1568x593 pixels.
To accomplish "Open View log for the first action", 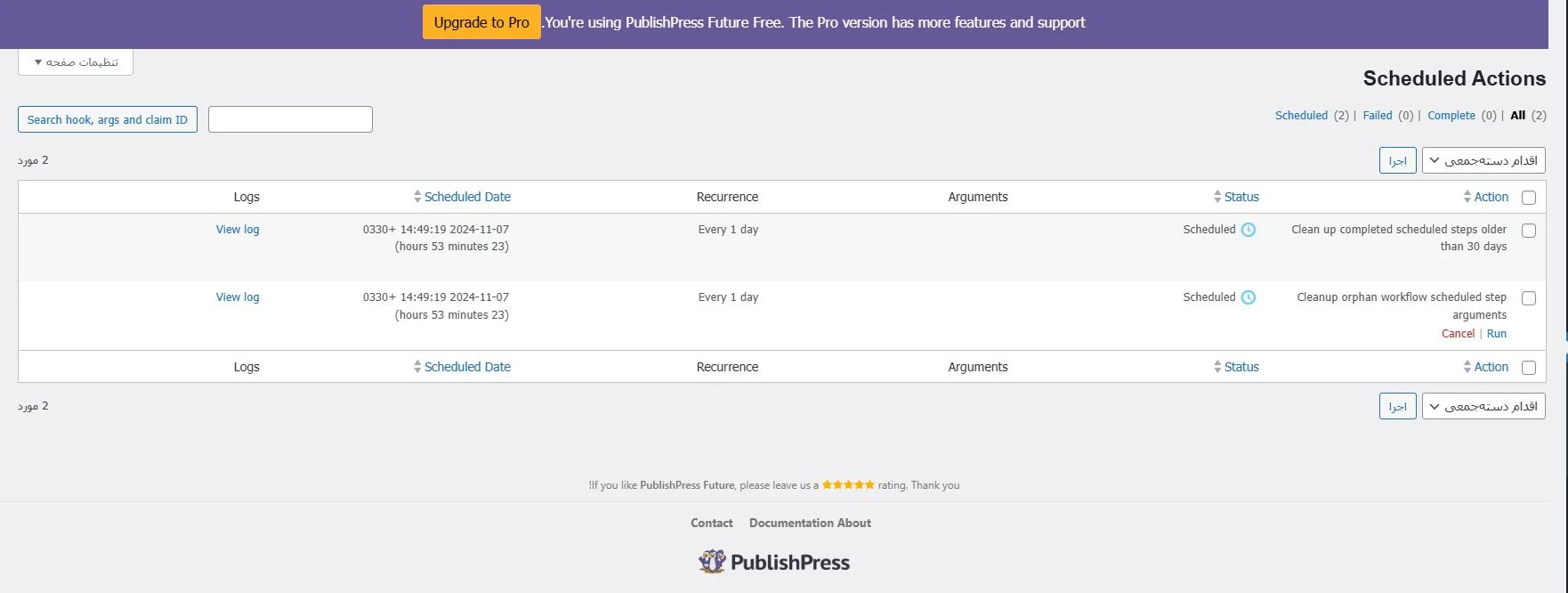I will tap(238, 230).
